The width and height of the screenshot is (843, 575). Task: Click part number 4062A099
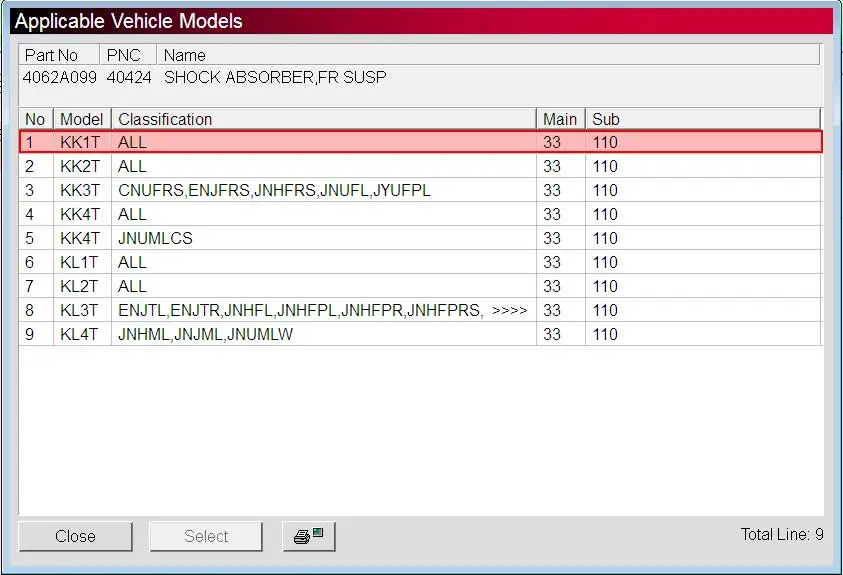(60, 77)
